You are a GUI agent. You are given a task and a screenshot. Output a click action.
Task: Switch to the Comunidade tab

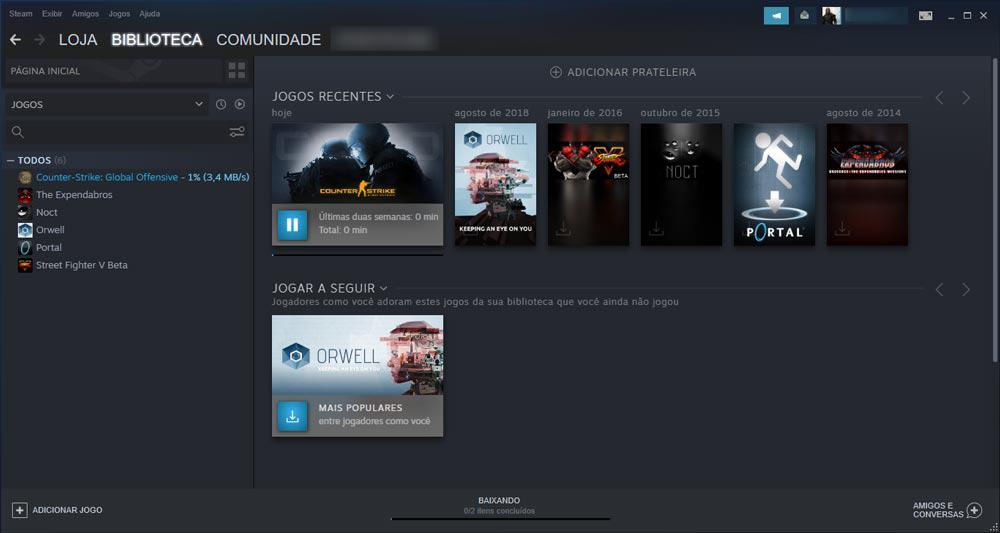pyautogui.click(x=268, y=40)
